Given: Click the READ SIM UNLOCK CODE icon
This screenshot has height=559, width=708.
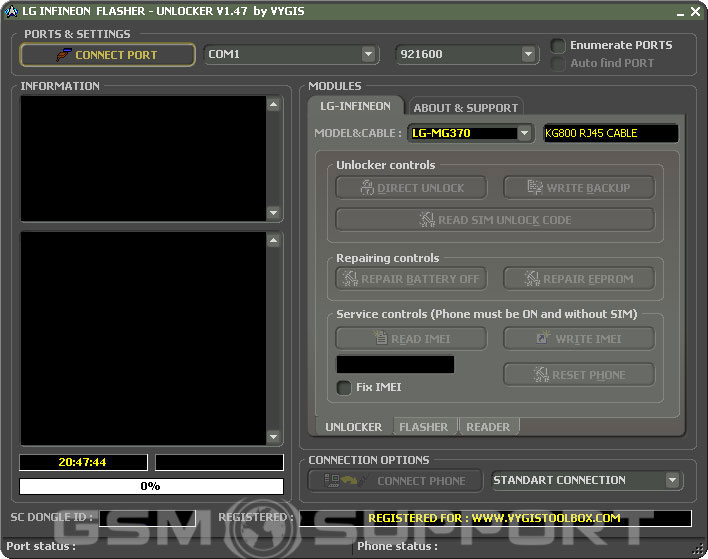Looking at the screenshot, I should point(427,219).
